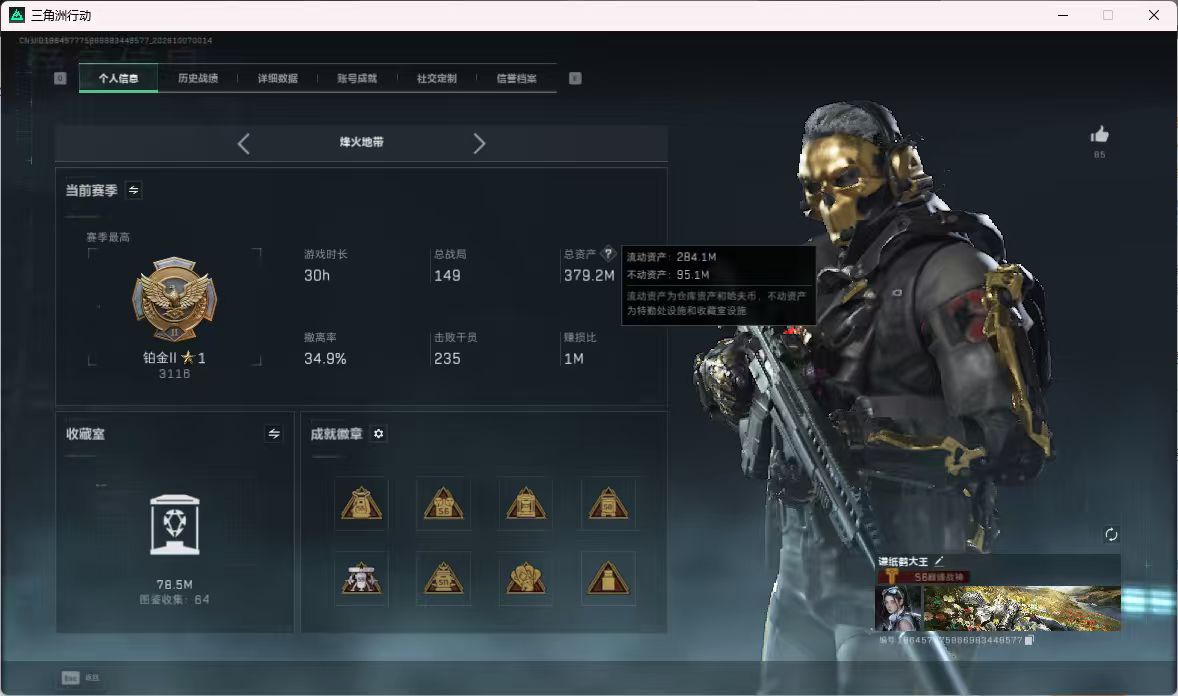The width and height of the screenshot is (1178, 696).
Task: Give a like with the thumbs-up icon
Action: pyautogui.click(x=1099, y=135)
